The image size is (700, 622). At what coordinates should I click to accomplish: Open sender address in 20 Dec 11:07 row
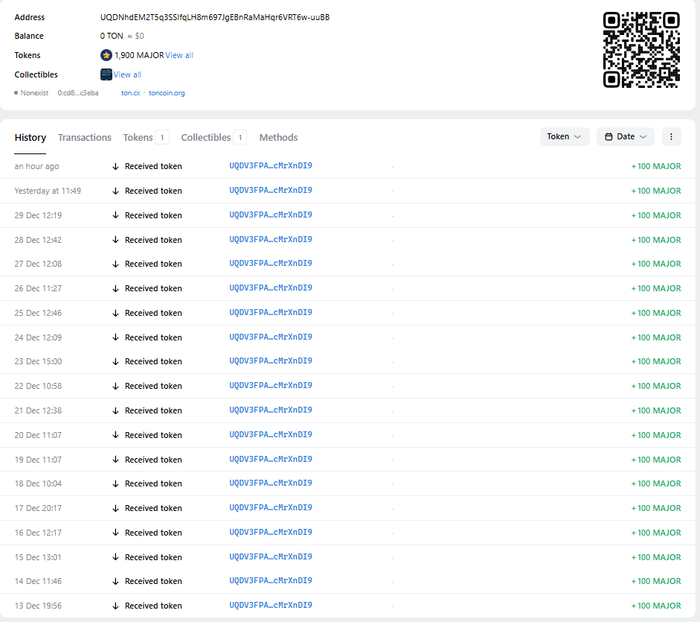pos(271,434)
